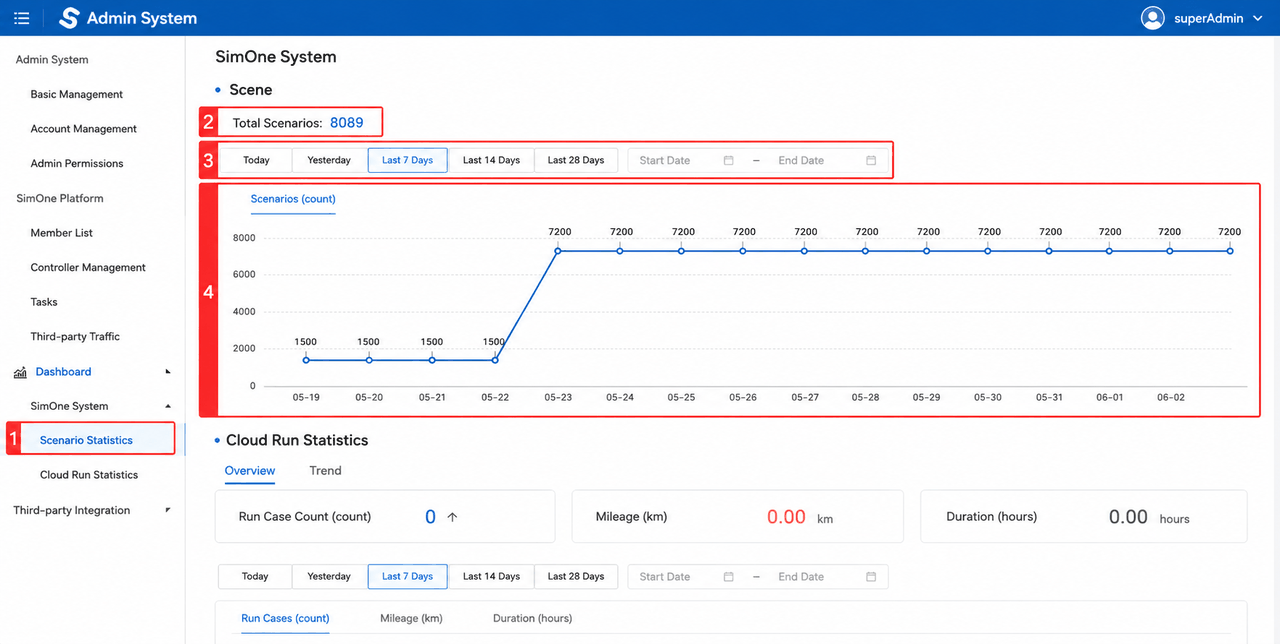The image size is (1280, 644).
Task: Click the Dashboard chart icon
Action: (20, 373)
